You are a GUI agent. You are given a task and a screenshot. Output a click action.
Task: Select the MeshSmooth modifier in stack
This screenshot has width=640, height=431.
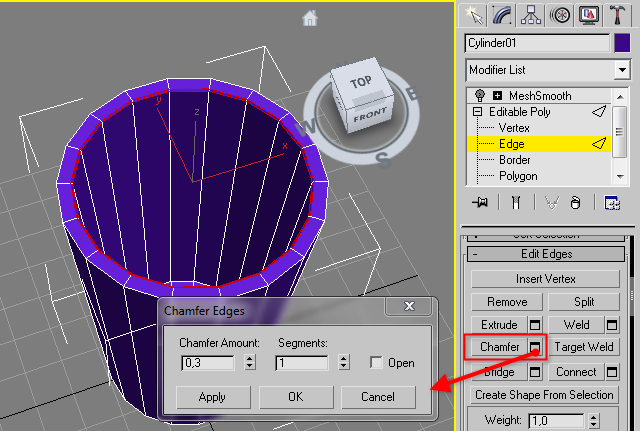pyautogui.click(x=540, y=96)
